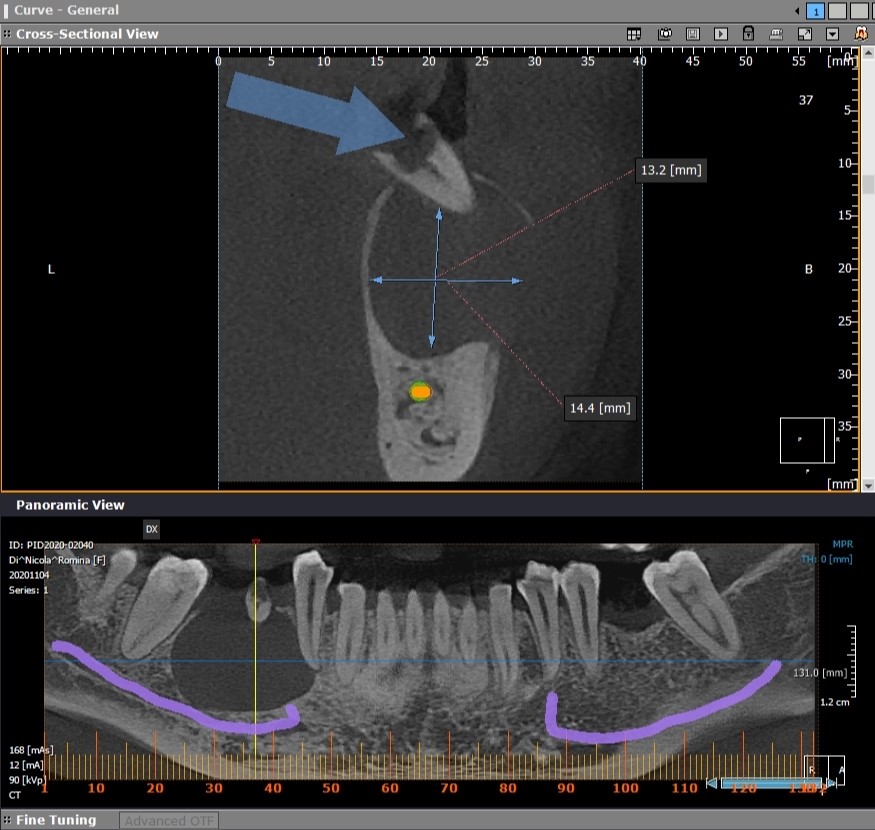Expand the Fine Tuning panel
Screen dimensions: 875x830
tap(56, 820)
